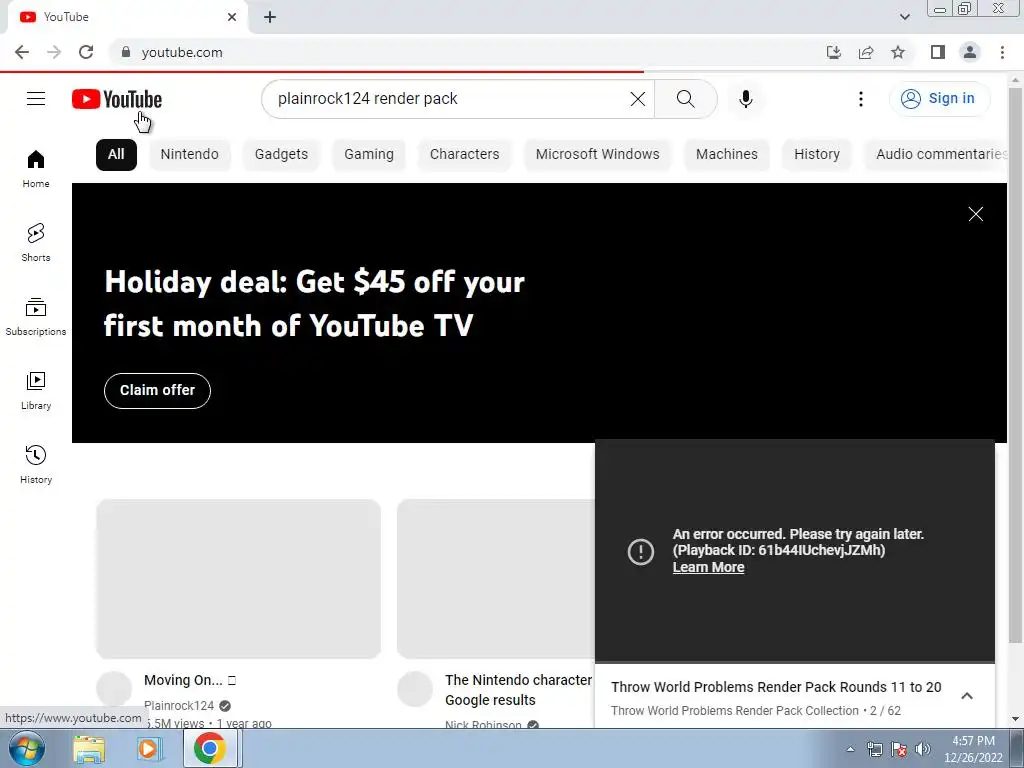The image size is (1024, 768).
Task: Open Chrome three-dot menu
Action: pos(1002,52)
